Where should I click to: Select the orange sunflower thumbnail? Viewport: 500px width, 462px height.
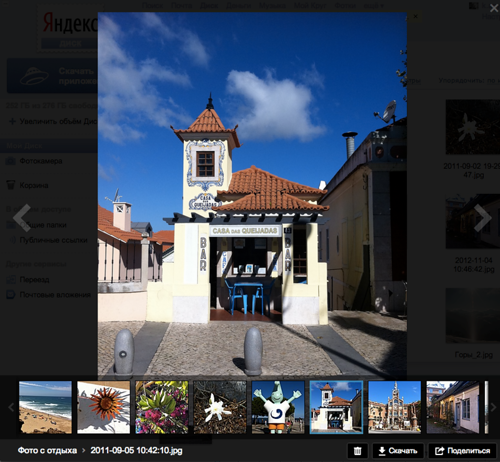click(104, 407)
